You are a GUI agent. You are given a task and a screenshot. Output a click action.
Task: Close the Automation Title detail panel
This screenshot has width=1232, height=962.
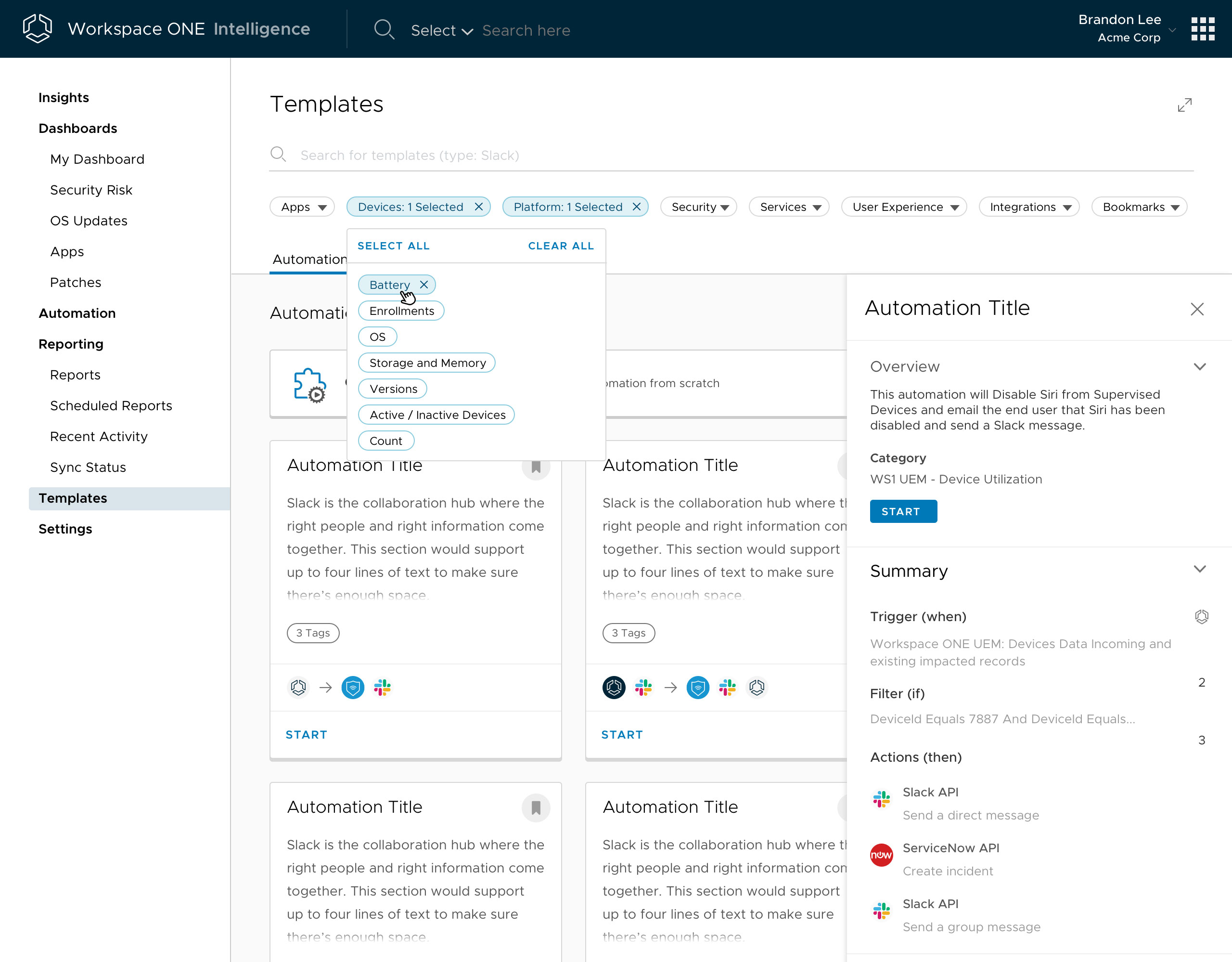click(x=1196, y=309)
